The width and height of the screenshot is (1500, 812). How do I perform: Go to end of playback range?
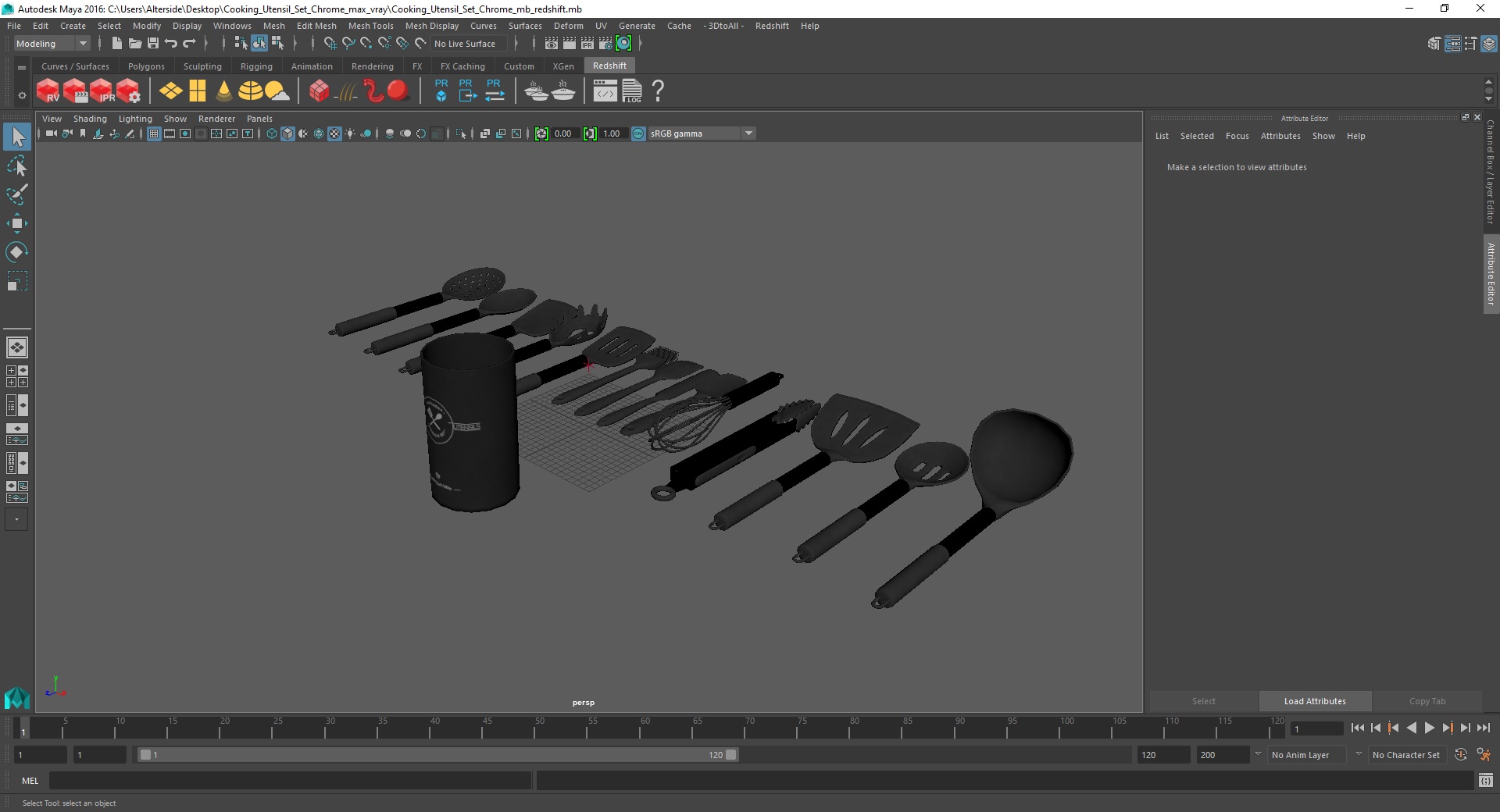click(x=1483, y=728)
